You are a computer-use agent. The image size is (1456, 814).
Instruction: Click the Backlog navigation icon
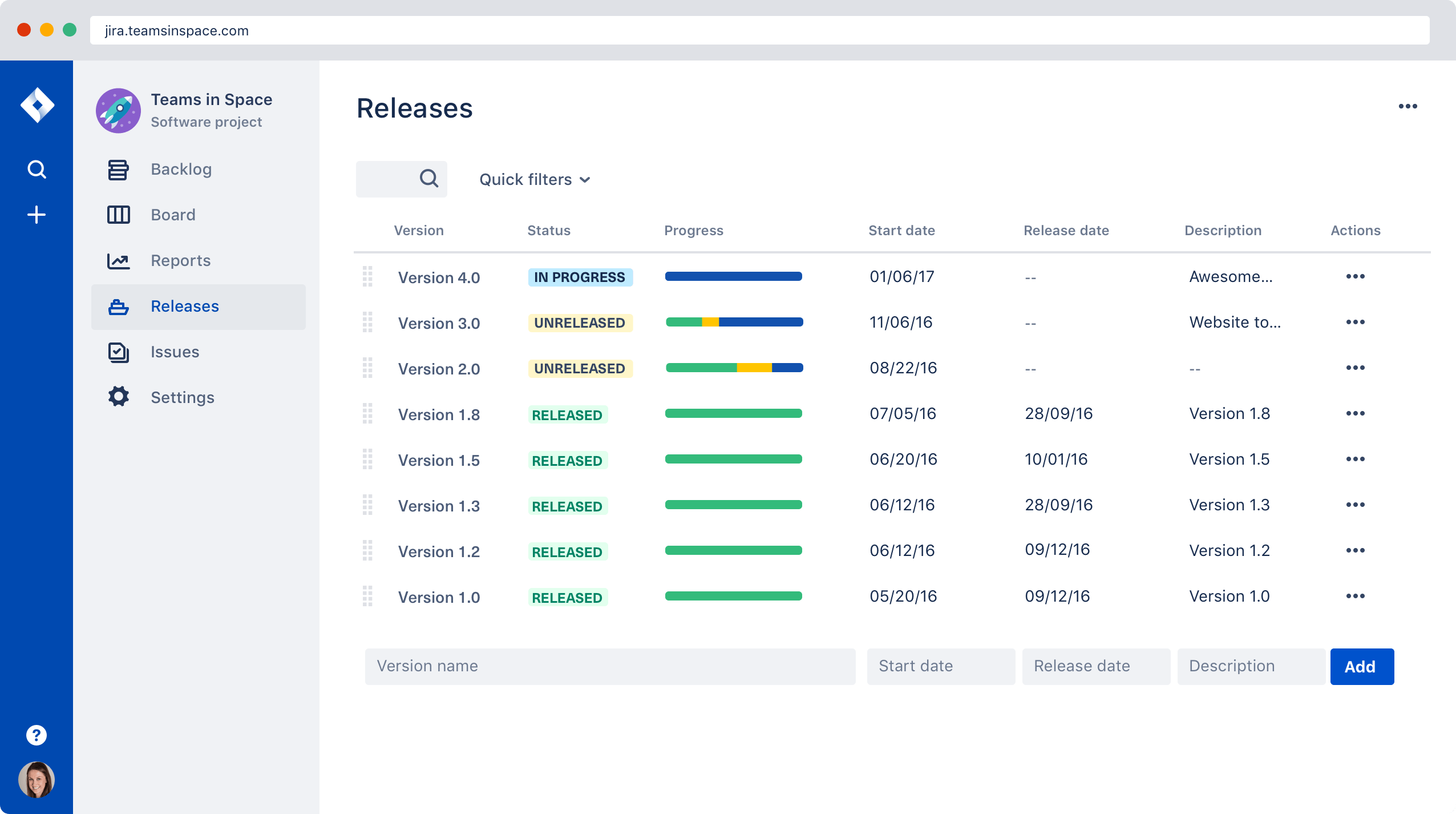pos(118,168)
